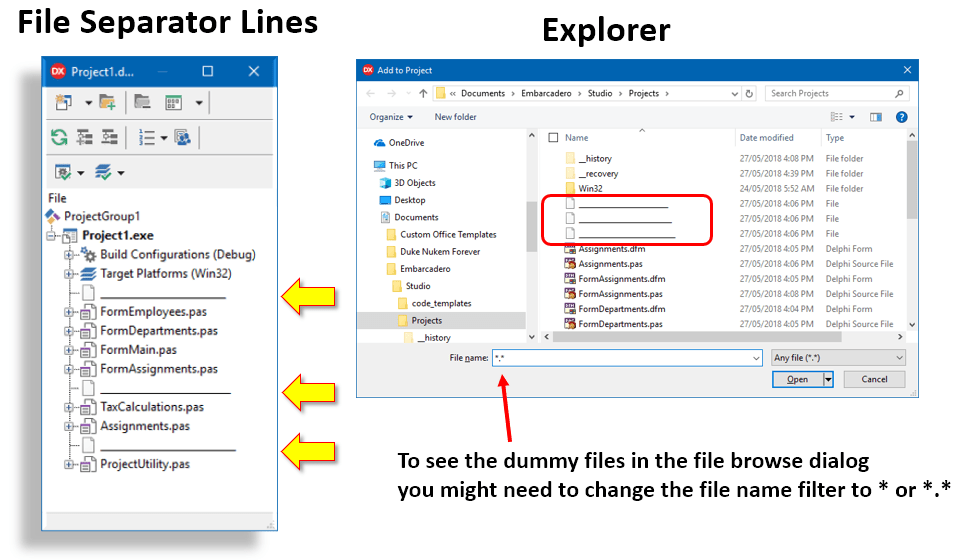Click the Target Platforms stack icon
This screenshot has width=968, height=560.
coord(89,274)
